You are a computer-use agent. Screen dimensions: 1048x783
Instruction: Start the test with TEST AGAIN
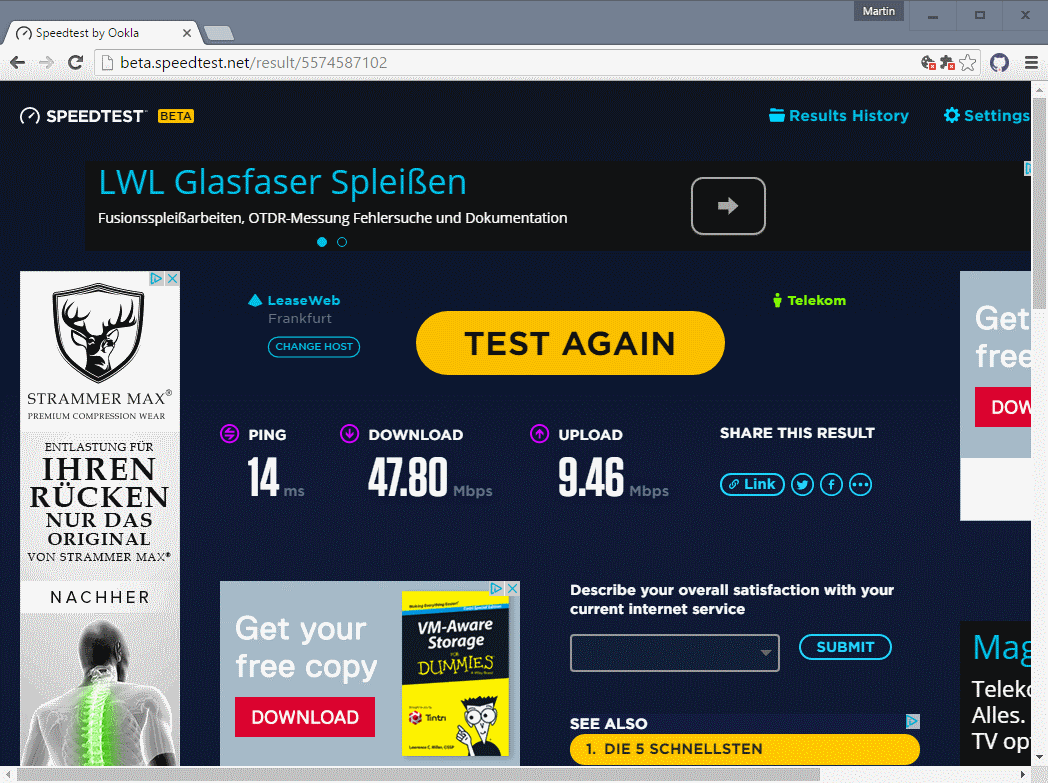570,343
